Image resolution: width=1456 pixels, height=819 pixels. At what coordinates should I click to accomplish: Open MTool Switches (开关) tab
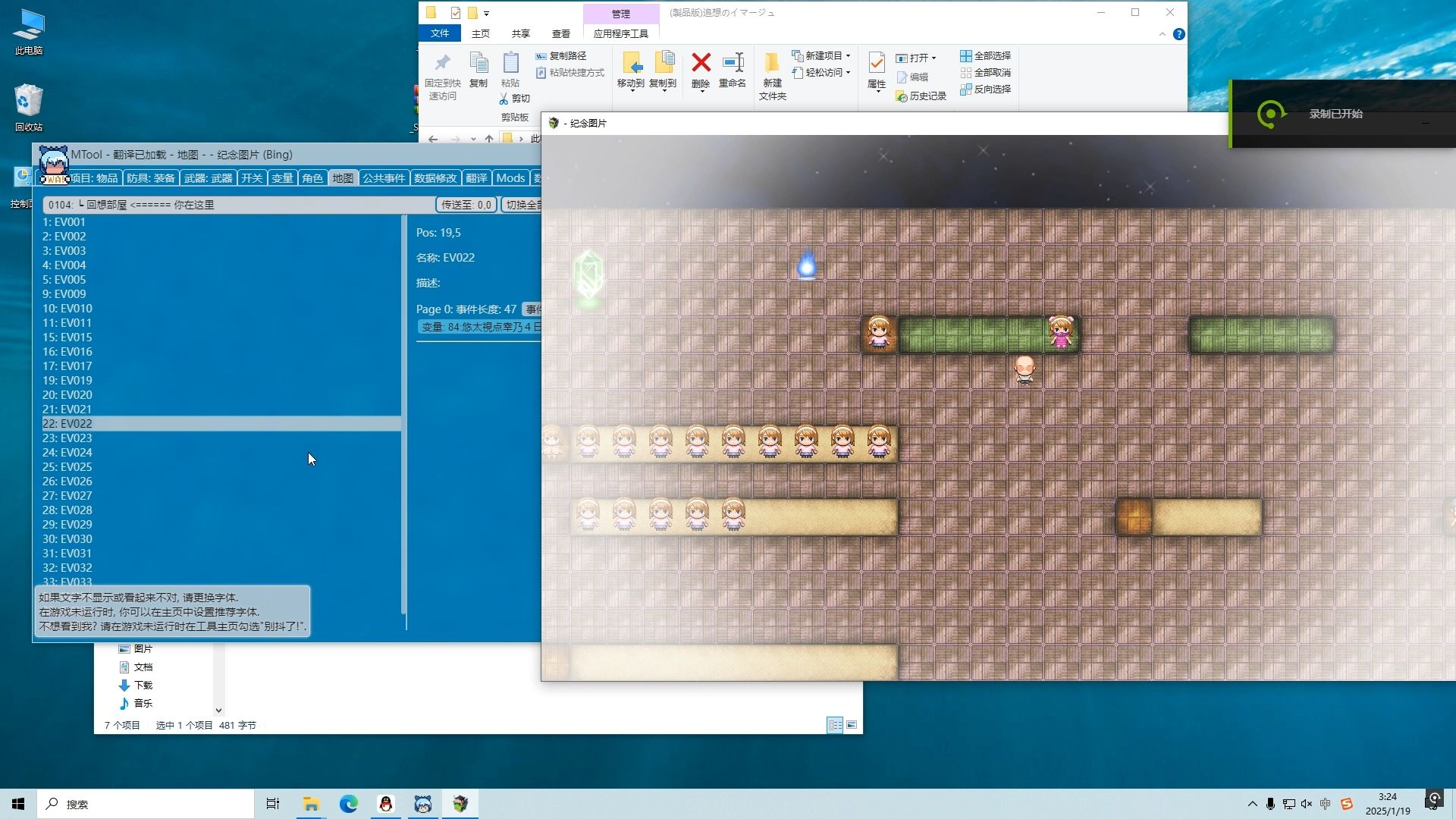252,178
